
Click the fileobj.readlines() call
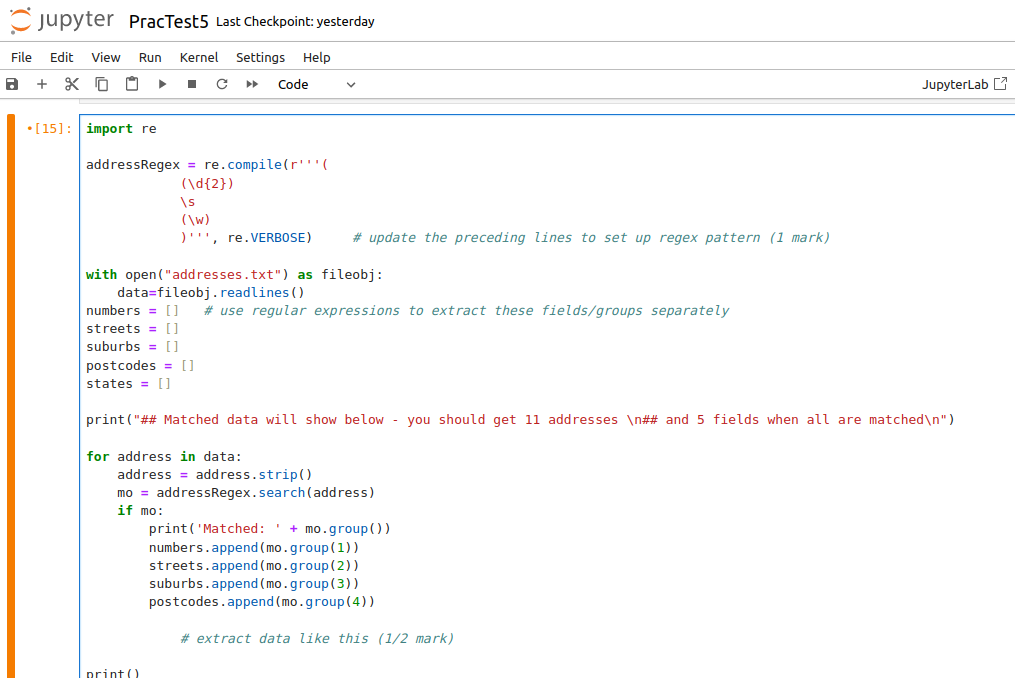pyautogui.click(x=230, y=293)
